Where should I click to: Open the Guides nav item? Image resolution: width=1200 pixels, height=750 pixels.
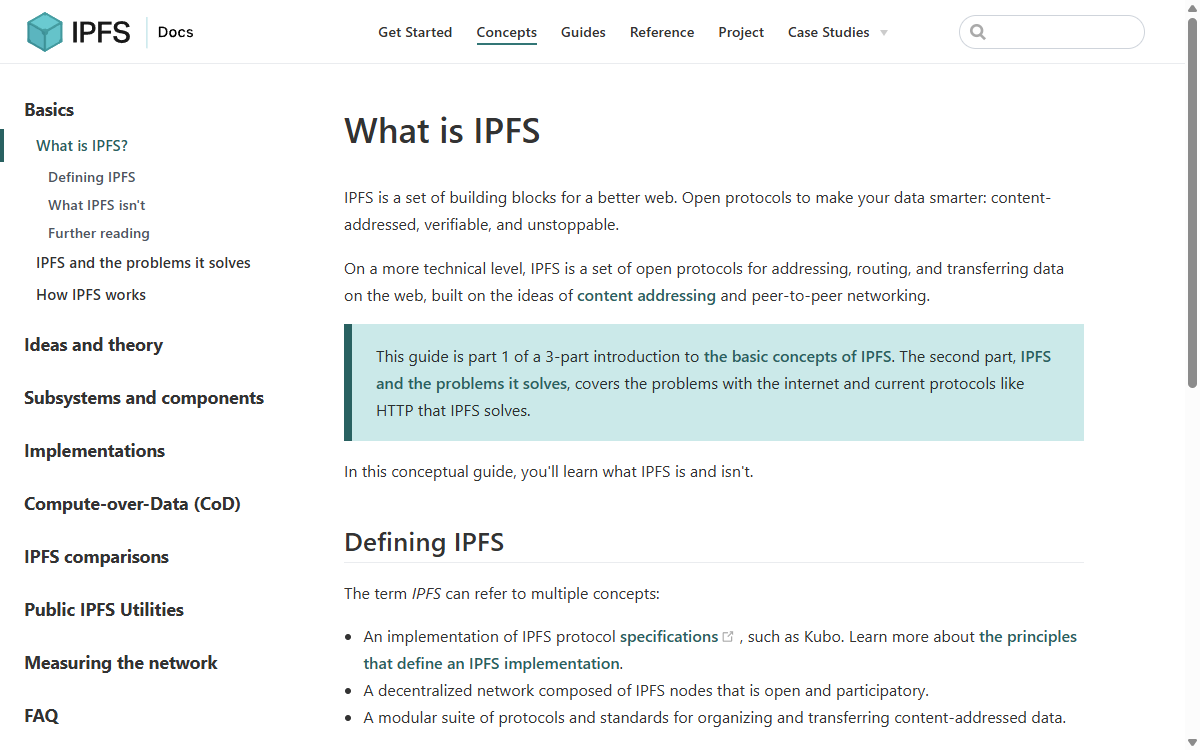click(583, 32)
